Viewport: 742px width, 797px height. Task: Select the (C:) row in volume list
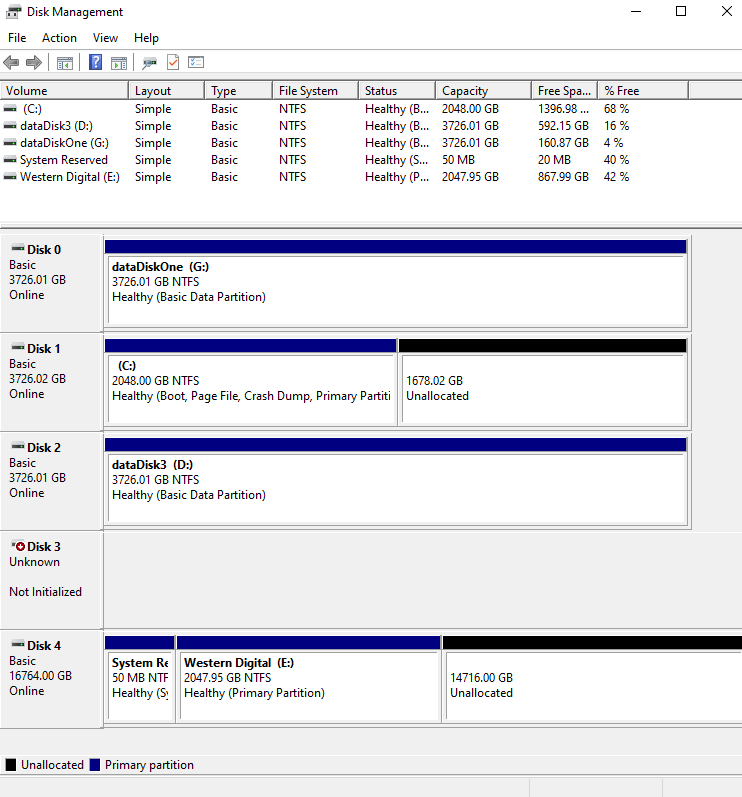pyautogui.click(x=345, y=109)
